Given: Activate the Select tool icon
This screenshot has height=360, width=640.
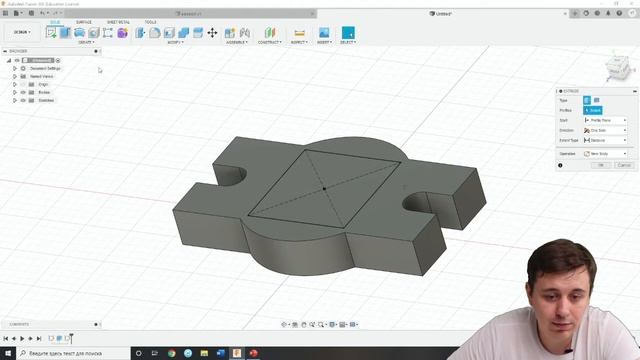Looking at the screenshot, I should [x=348, y=33].
